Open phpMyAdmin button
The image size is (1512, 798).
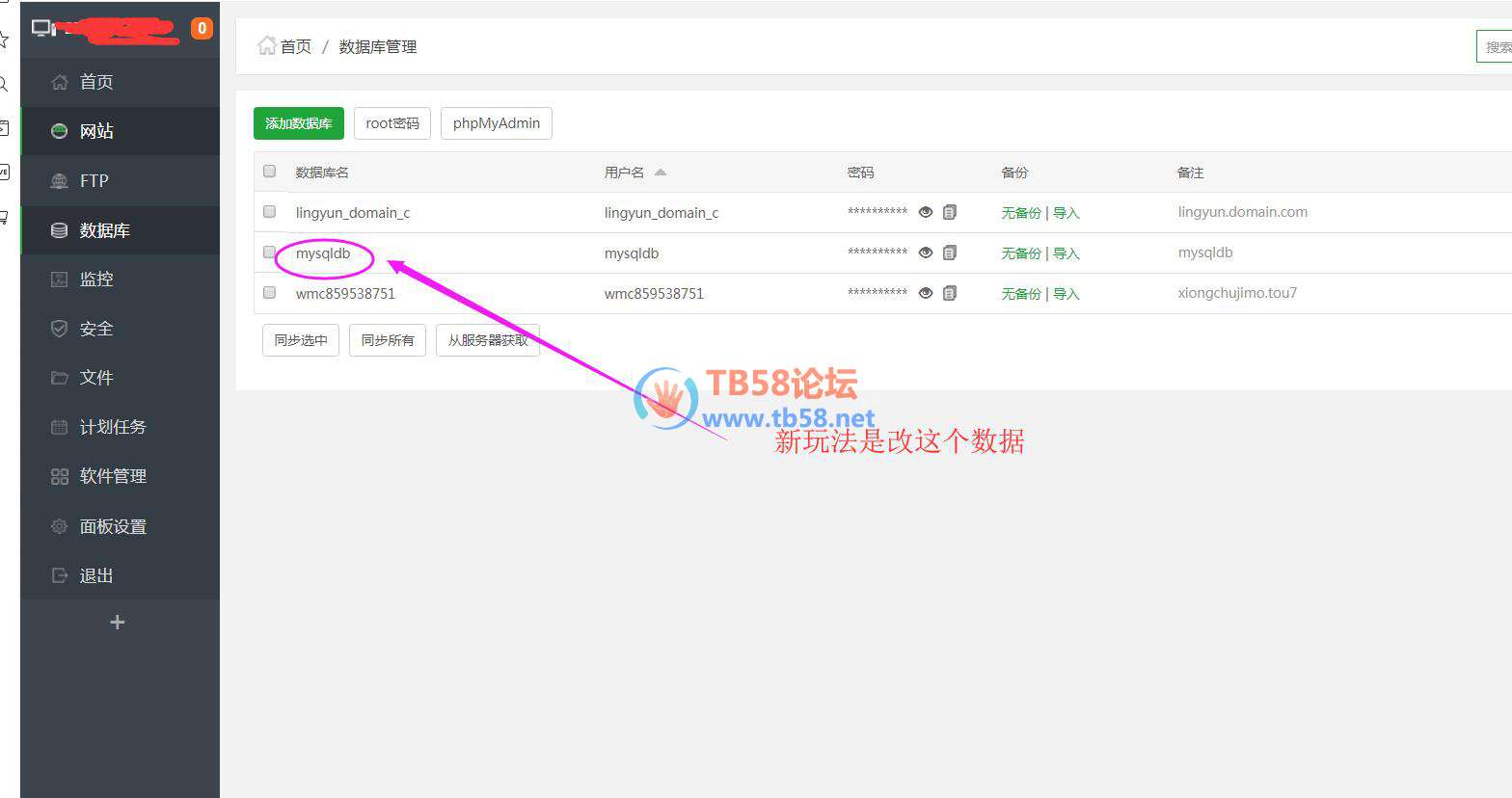[x=496, y=123]
